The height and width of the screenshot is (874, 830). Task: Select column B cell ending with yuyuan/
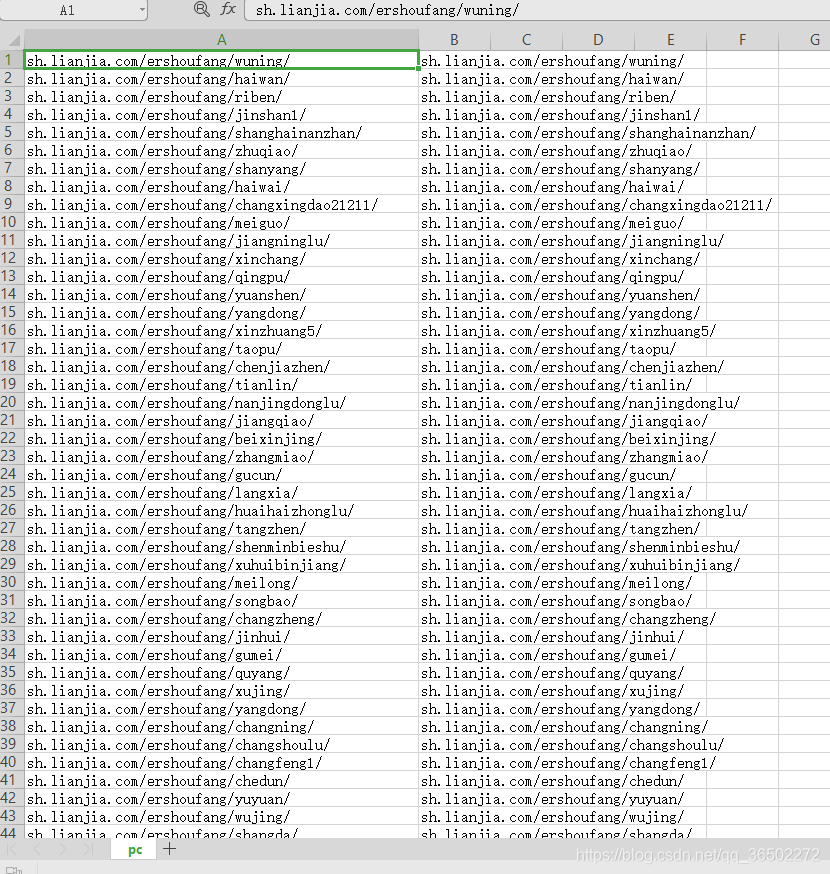(x=454, y=798)
